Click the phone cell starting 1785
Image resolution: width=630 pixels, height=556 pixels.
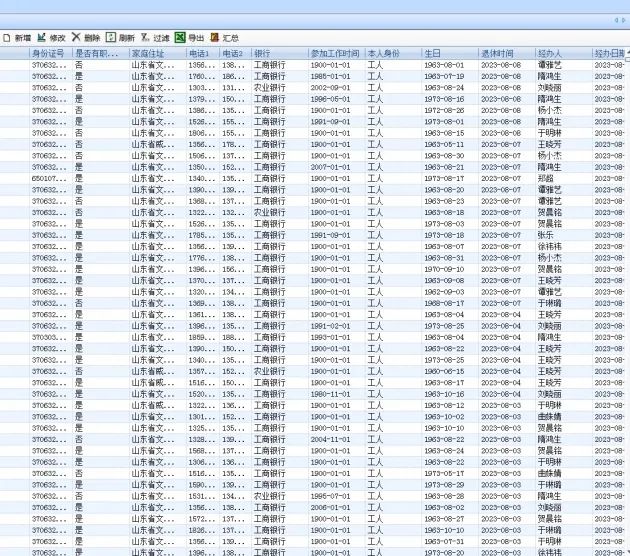(202, 235)
